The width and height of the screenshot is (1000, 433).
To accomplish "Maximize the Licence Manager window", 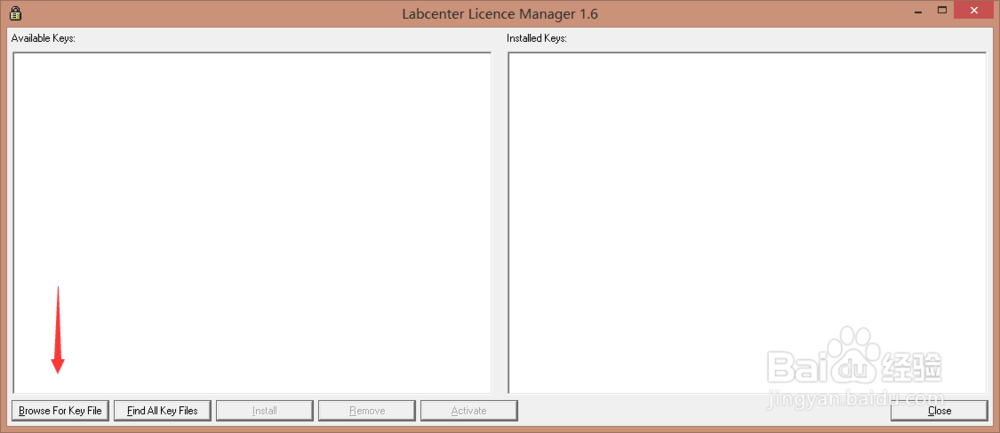I will (x=942, y=10).
